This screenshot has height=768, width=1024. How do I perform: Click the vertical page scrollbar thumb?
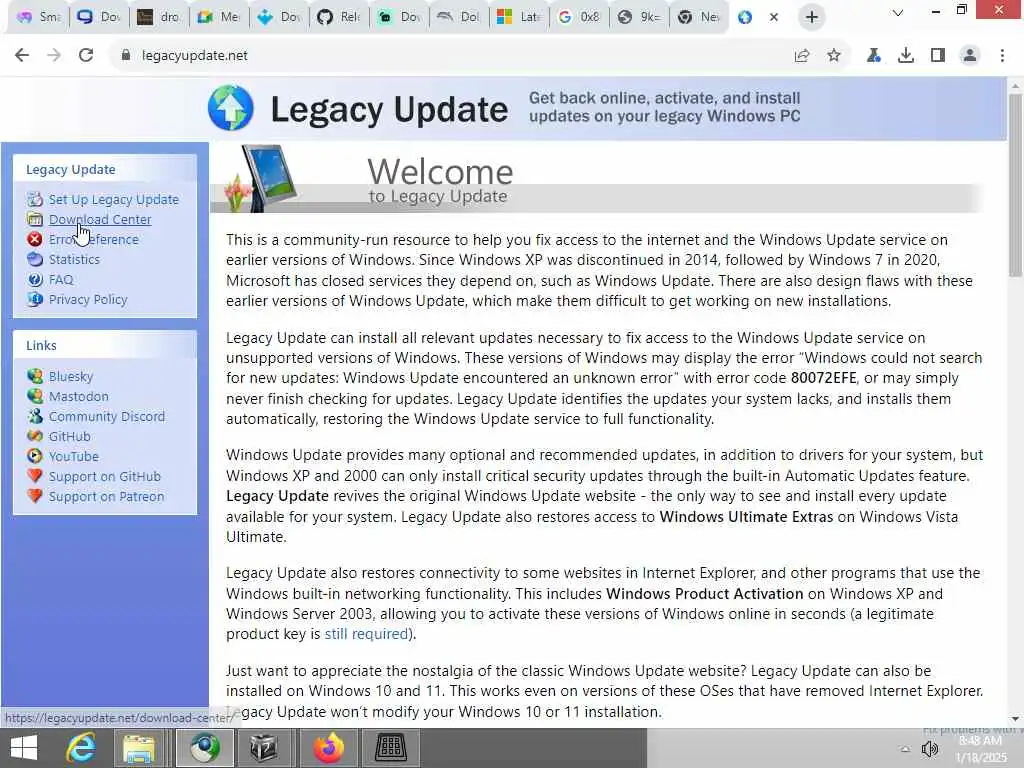coord(1015,185)
